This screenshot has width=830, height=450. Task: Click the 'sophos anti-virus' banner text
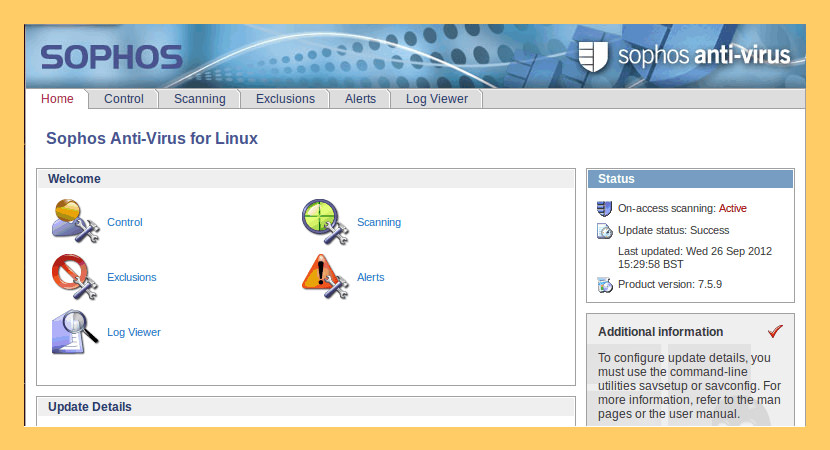[x=704, y=56]
